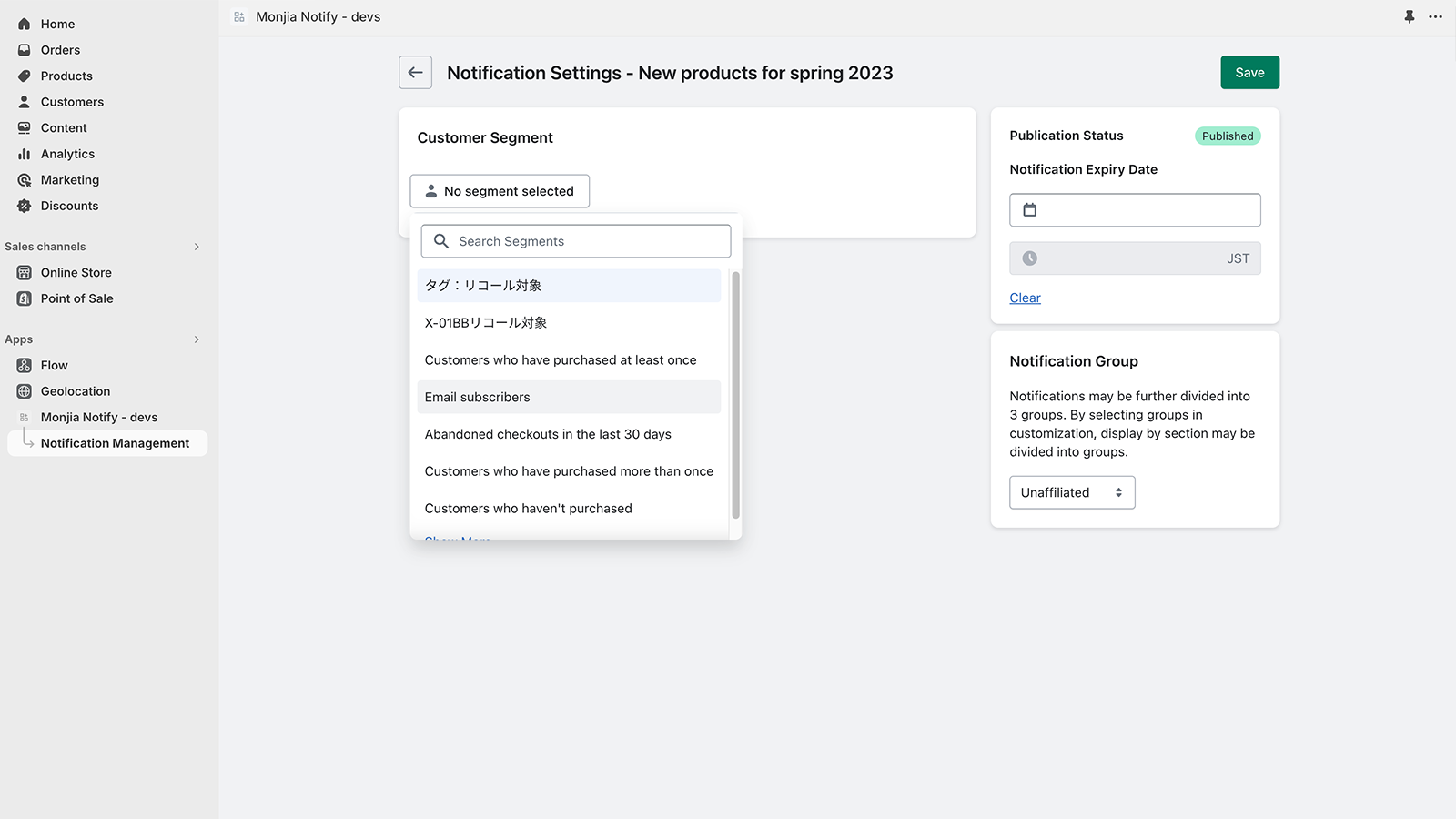Viewport: 1456px width, 819px height.
Task: Click the Flow app icon
Action: (25, 365)
